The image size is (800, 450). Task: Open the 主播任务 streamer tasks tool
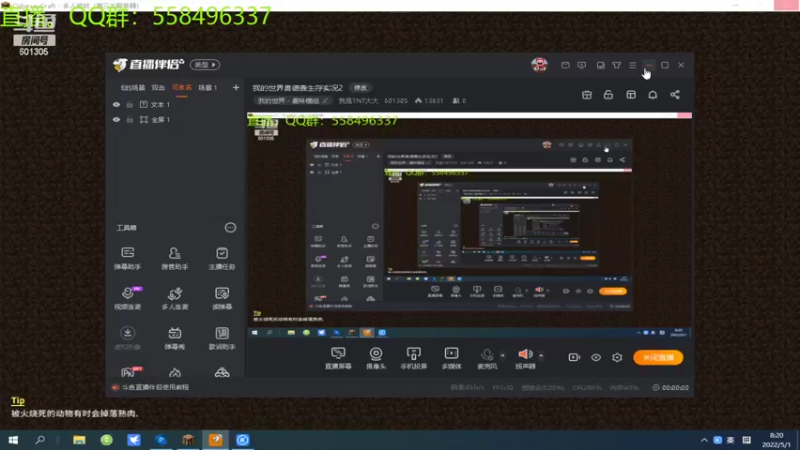(x=222, y=258)
